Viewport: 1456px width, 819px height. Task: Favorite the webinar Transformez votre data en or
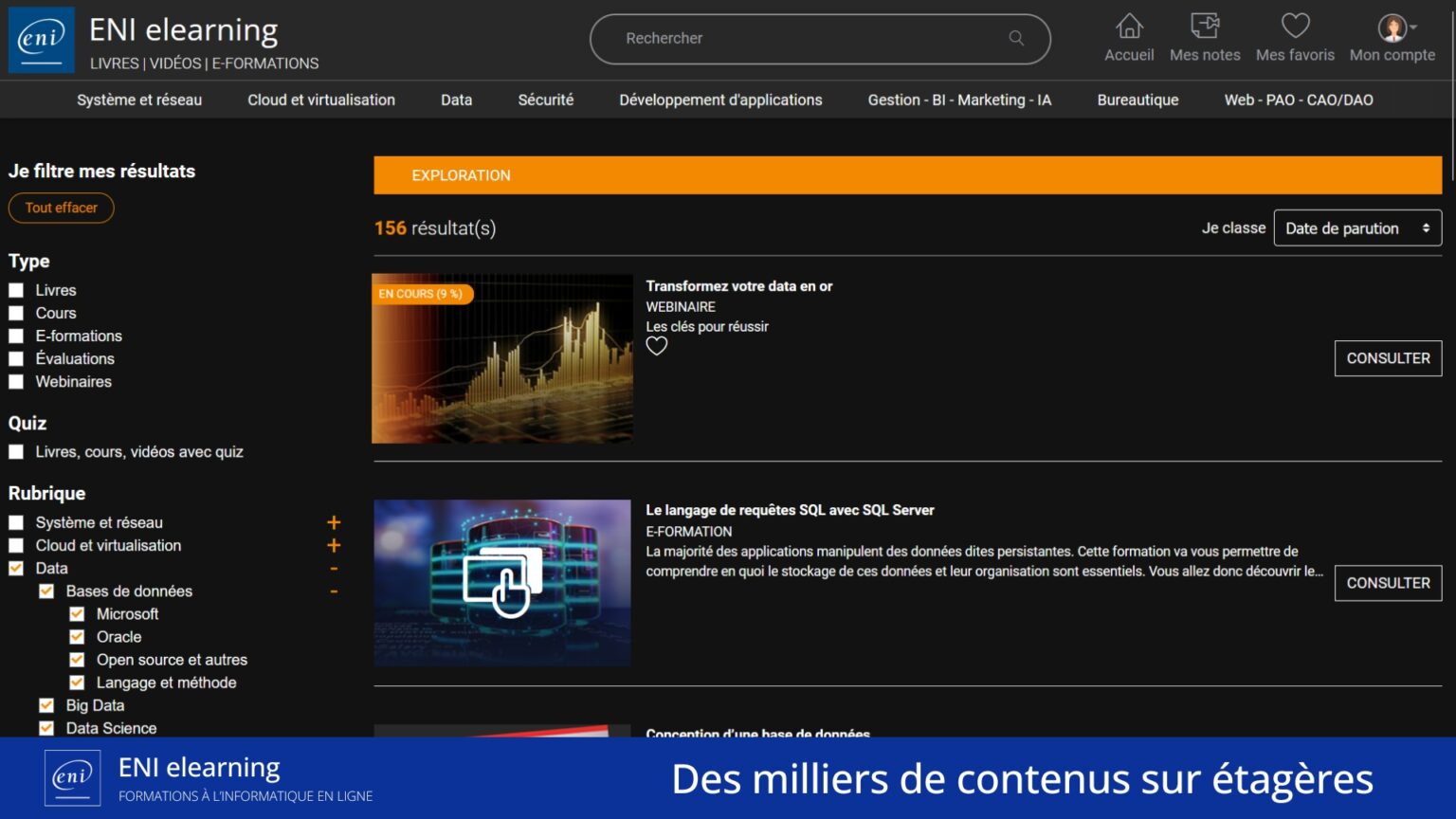656,346
